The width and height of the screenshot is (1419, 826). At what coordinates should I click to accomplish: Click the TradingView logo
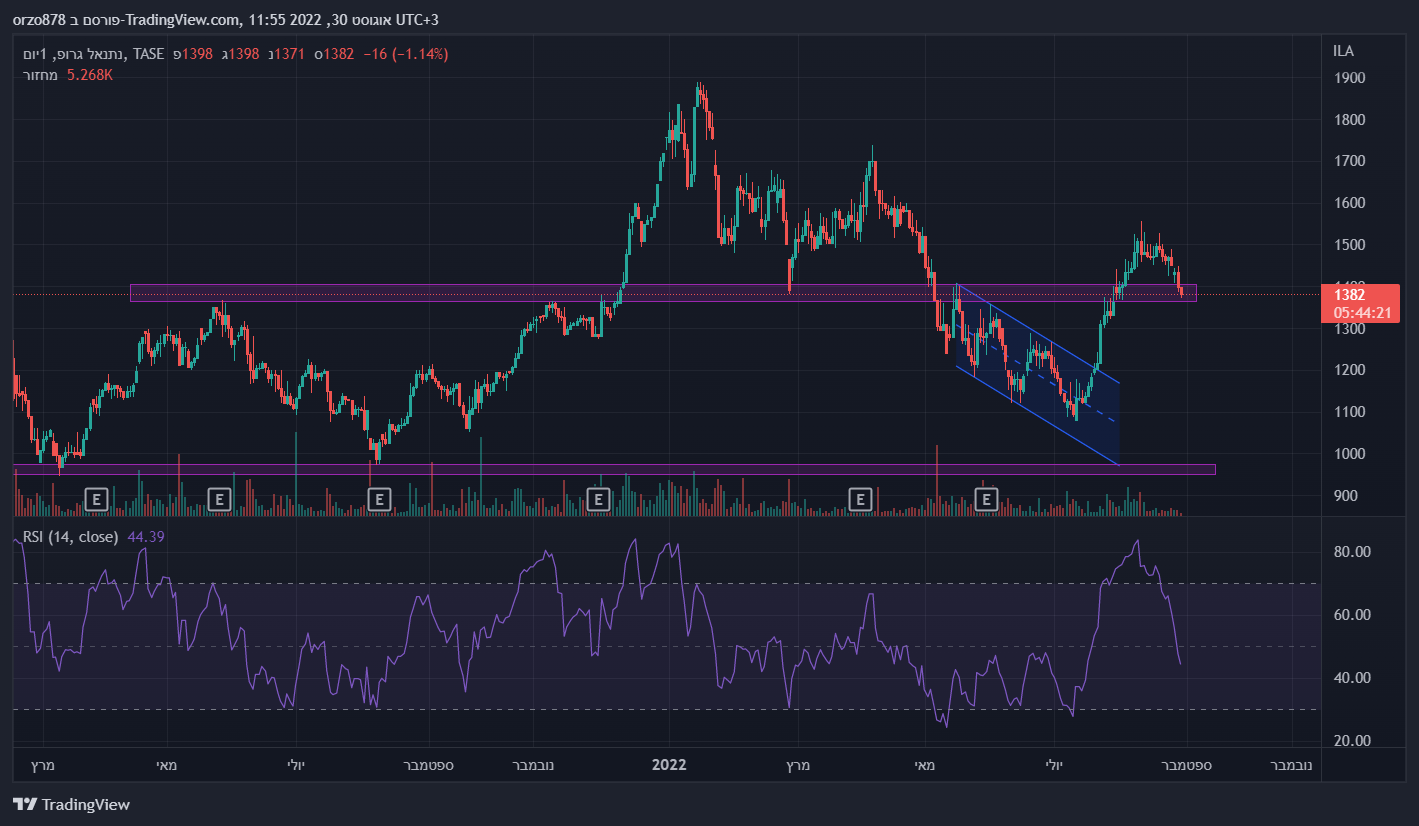[71, 804]
